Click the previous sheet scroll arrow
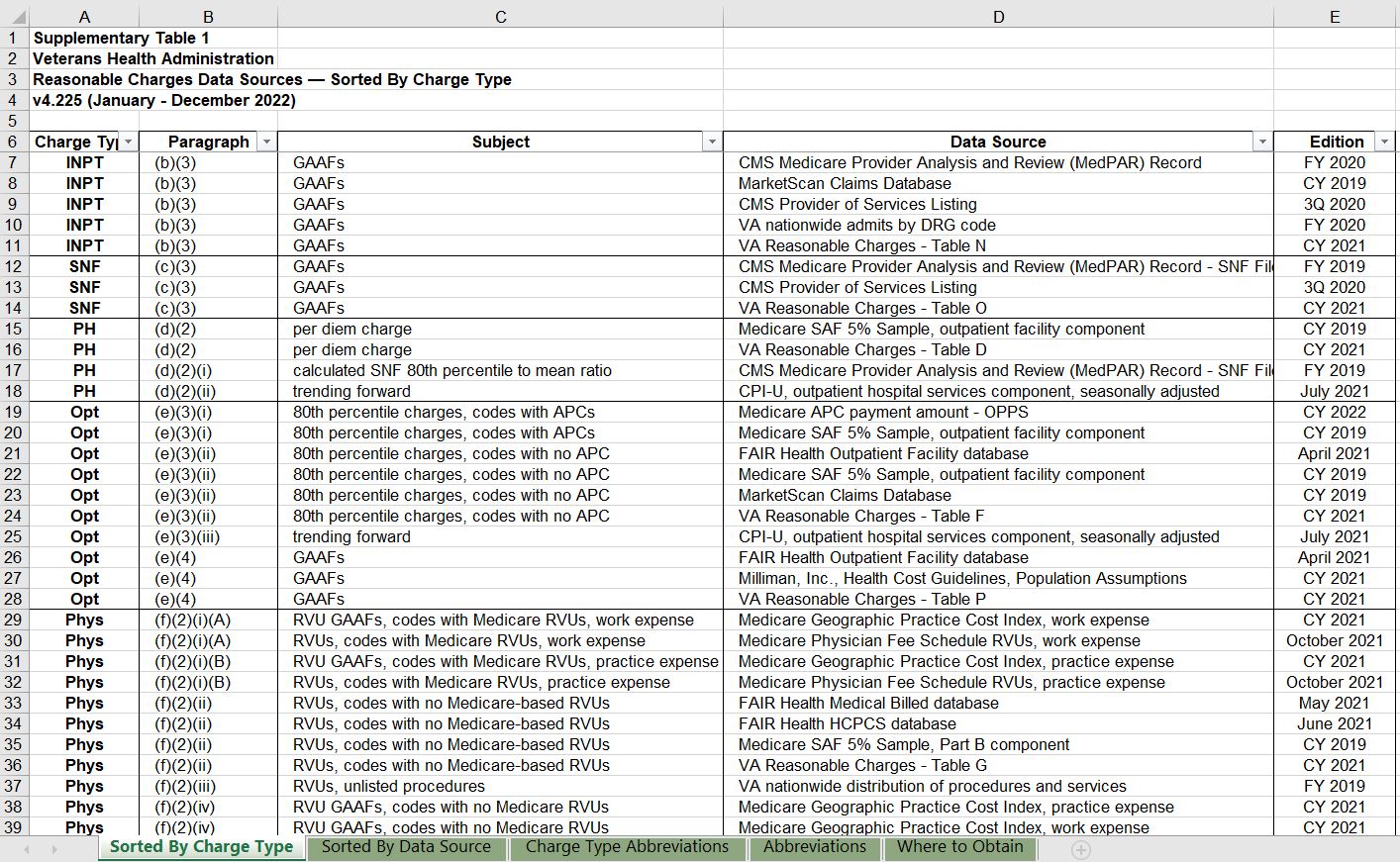The image size is (1400, 862). 27,849
